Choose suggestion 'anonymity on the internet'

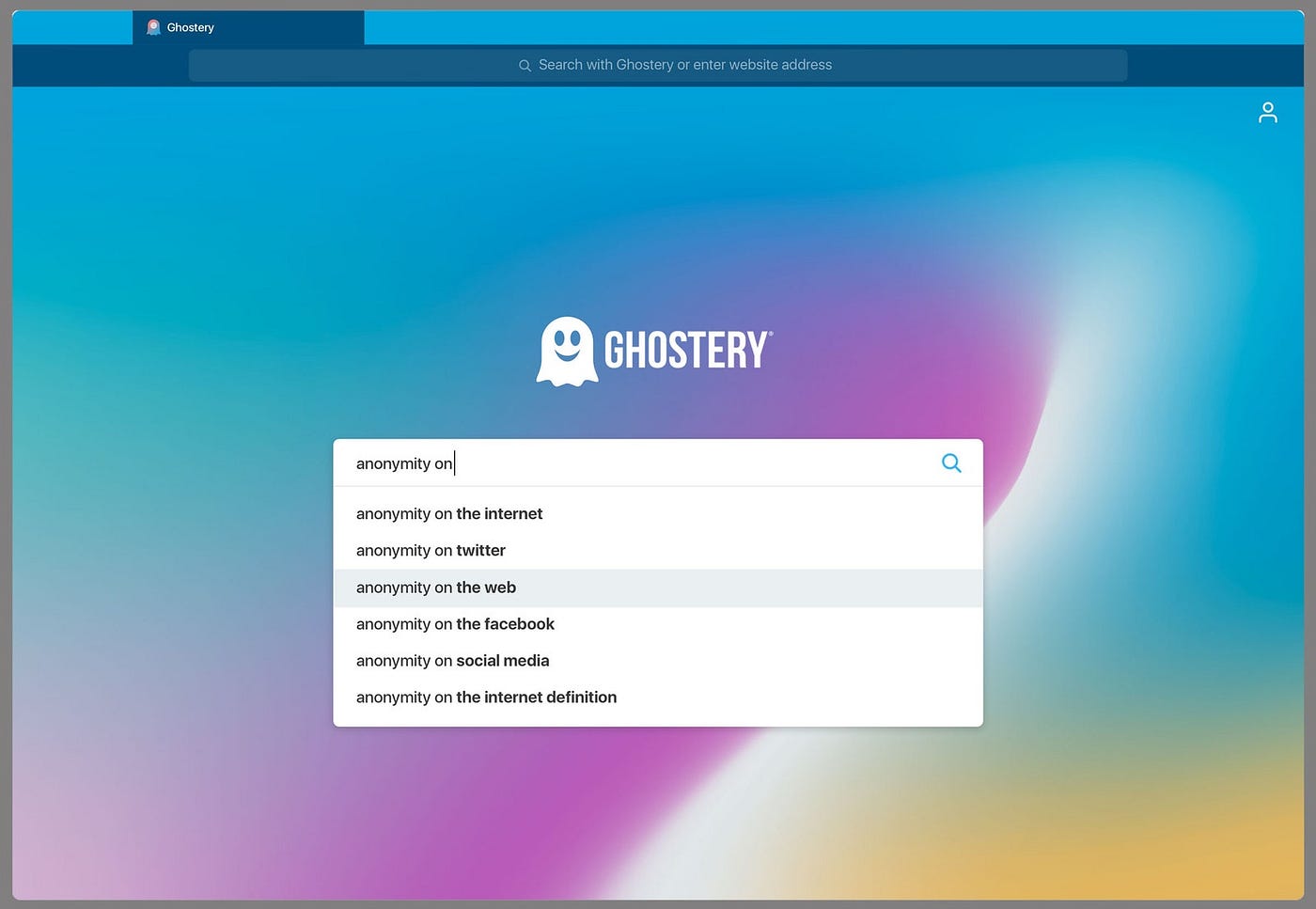(658, 513)
